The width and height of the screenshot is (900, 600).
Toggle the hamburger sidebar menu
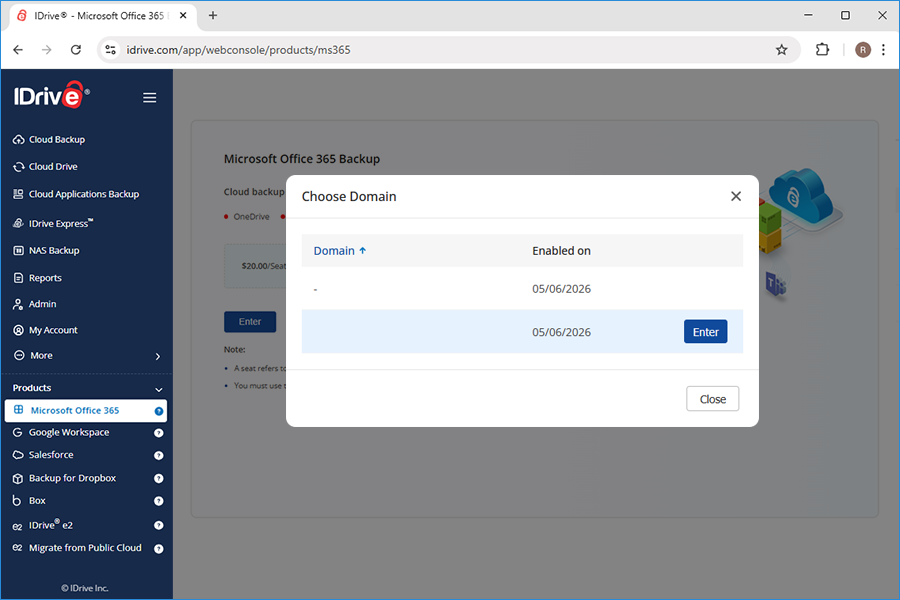click(149, 98)
